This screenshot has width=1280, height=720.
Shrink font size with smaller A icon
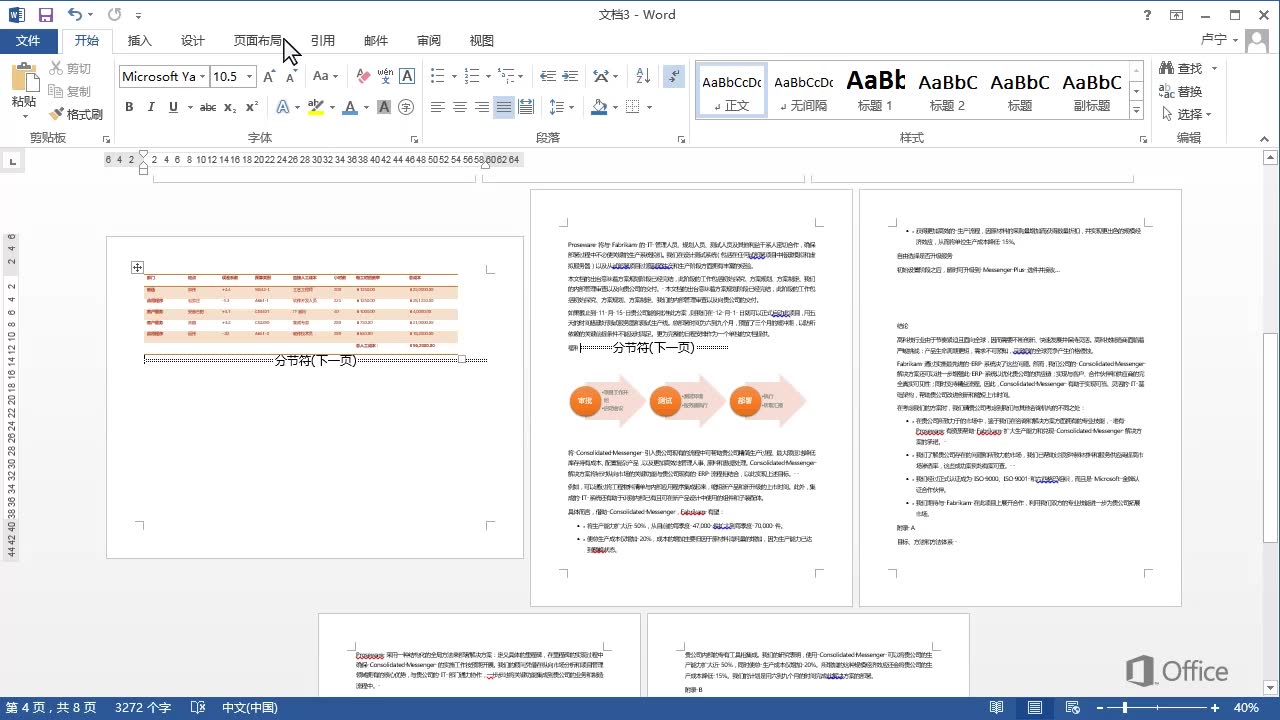292,76
